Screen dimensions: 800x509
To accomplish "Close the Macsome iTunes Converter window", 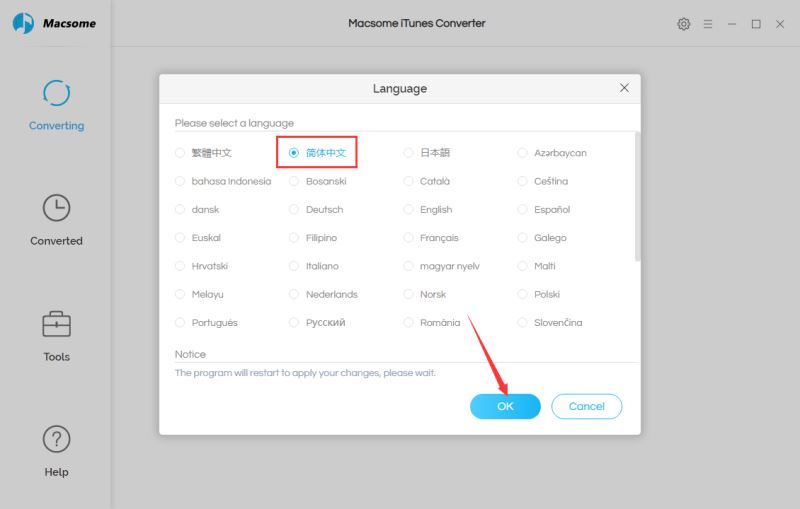I will (x=780, y=24).
